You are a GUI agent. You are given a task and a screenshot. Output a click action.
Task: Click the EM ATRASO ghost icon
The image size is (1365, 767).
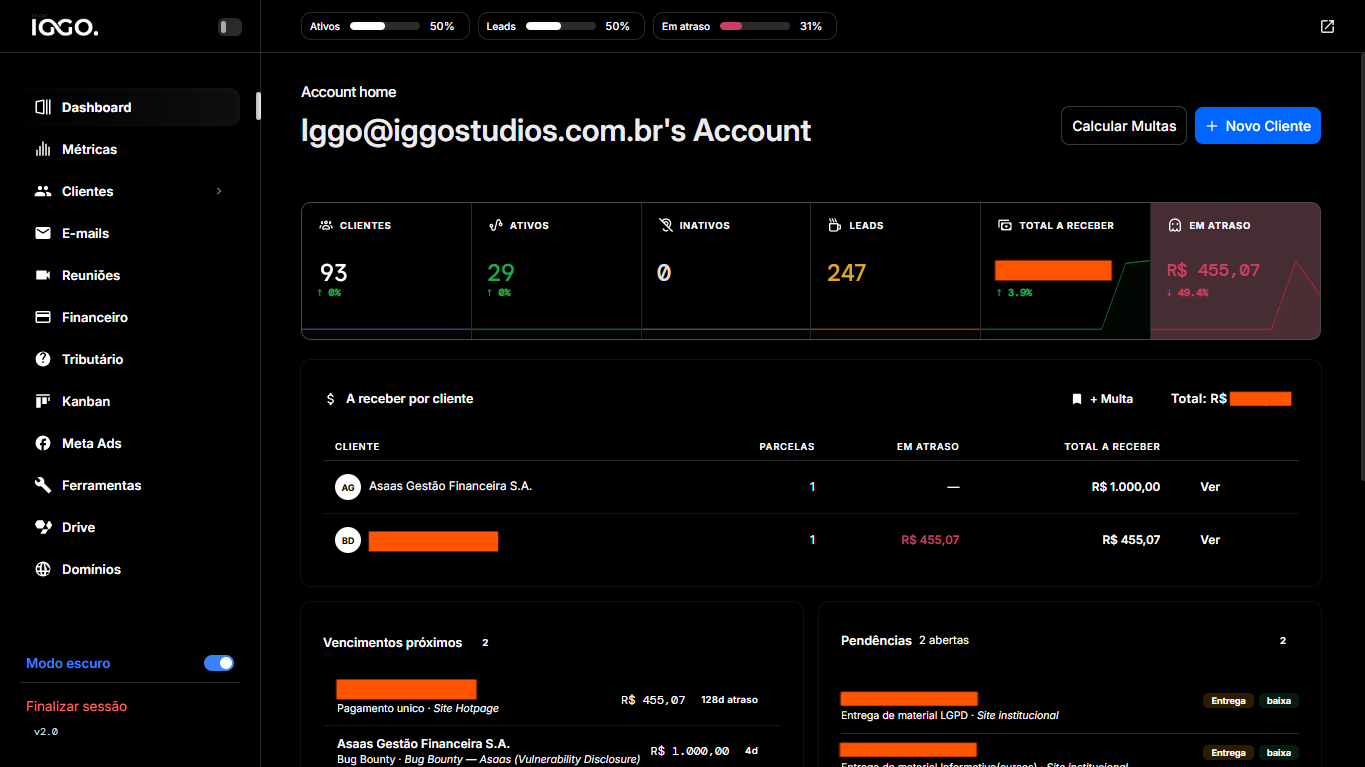pyautogui.click(x=1175, y=226)
